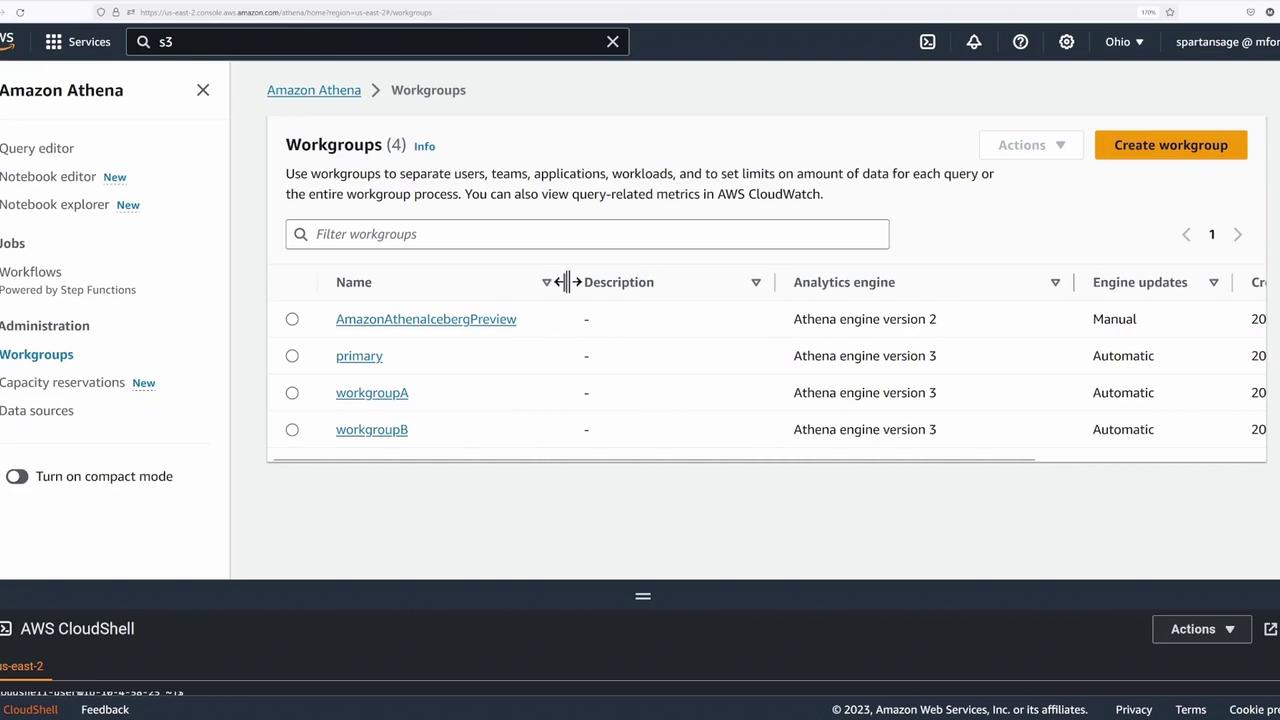This screenshot has width=1280, height=720.
Task: Reload the page with the browser refresh icon
Action: pos(20,12)
